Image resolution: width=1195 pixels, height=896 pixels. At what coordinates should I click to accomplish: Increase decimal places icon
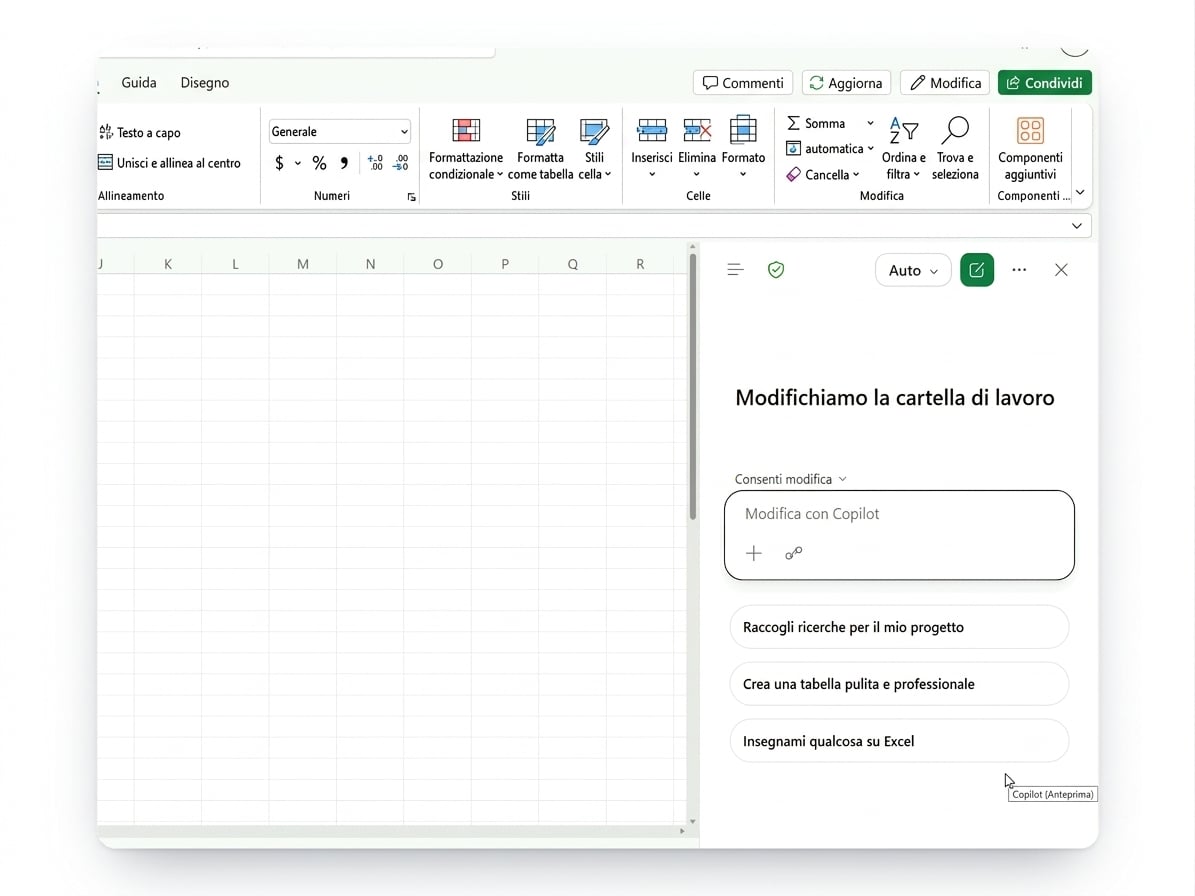pos(375,162)
